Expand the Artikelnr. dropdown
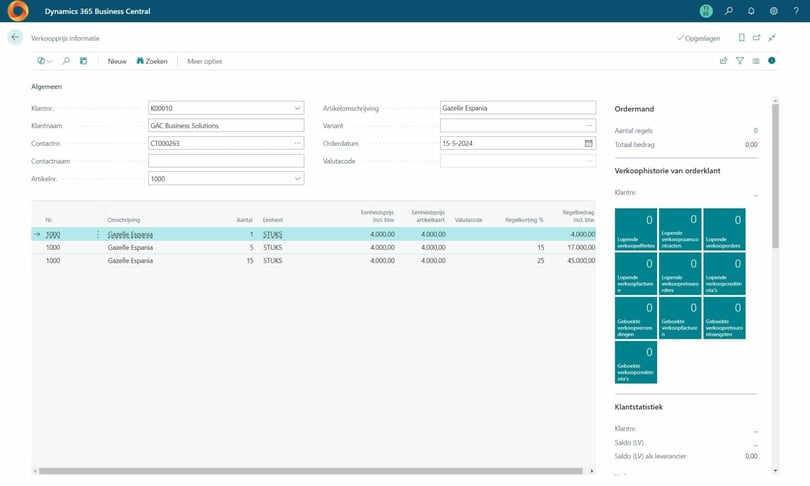The width and height of the screenshot is (810, 486). (x=298, y=179)
